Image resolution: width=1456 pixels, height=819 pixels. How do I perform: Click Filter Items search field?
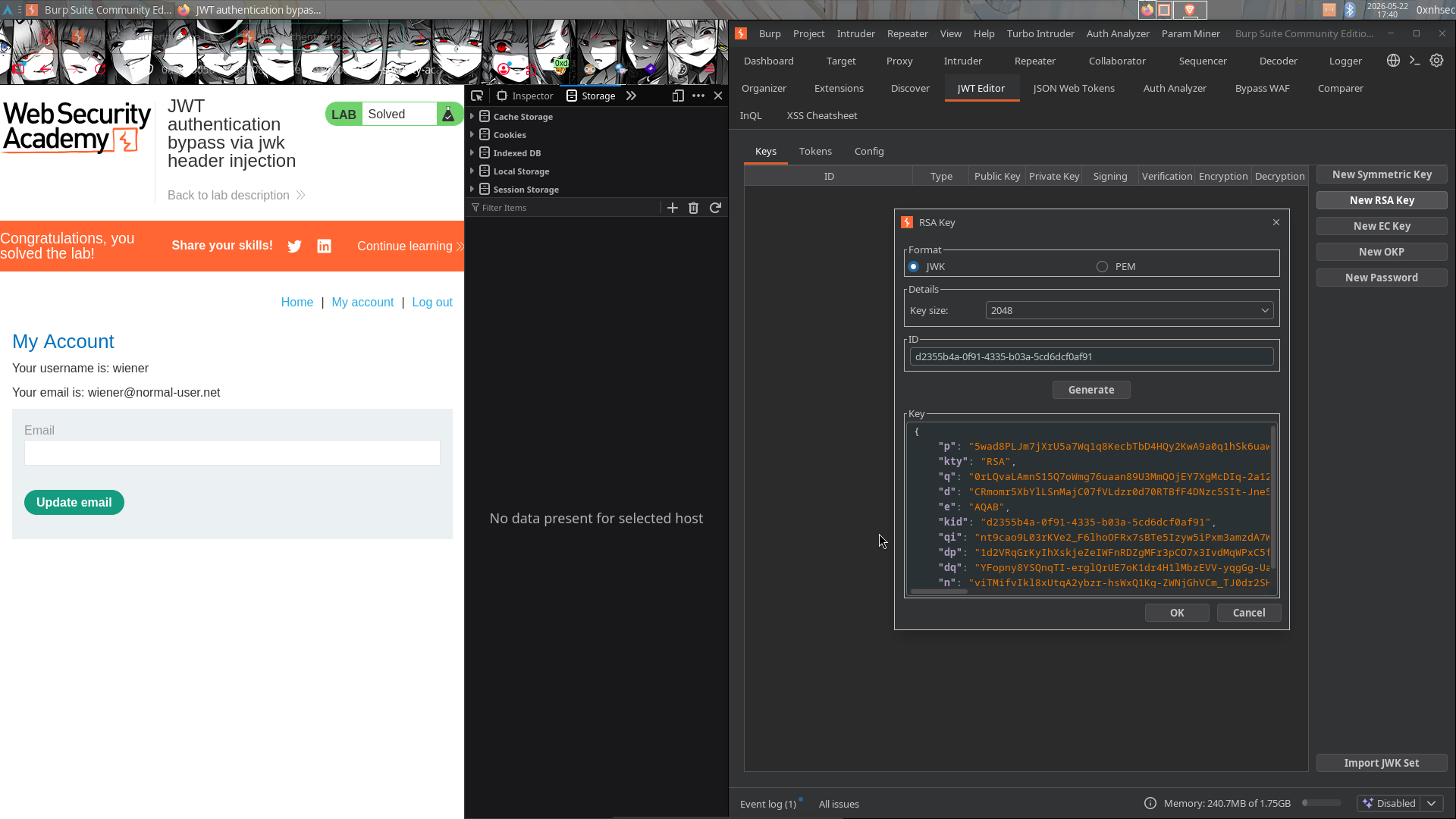point(565,208)
